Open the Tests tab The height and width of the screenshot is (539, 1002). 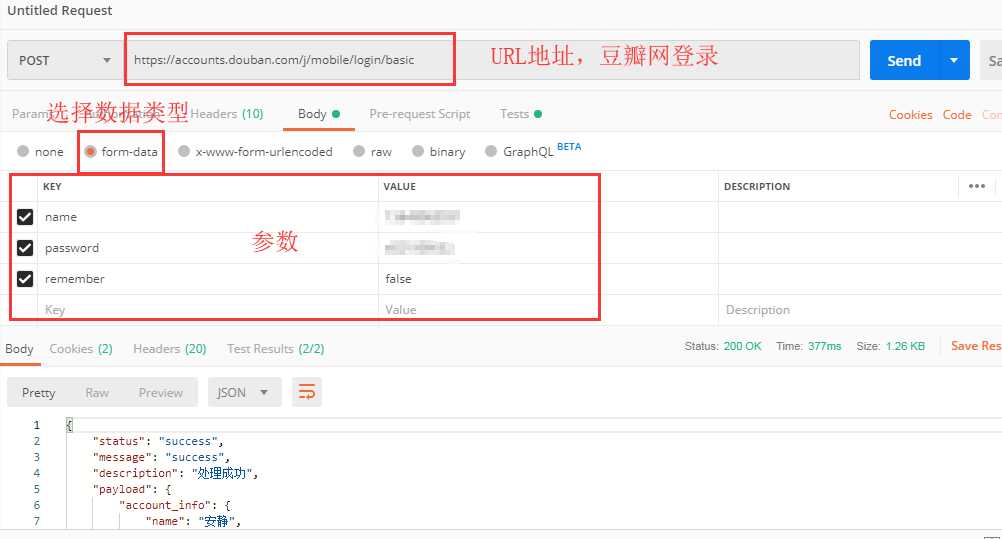click(520, 114)
